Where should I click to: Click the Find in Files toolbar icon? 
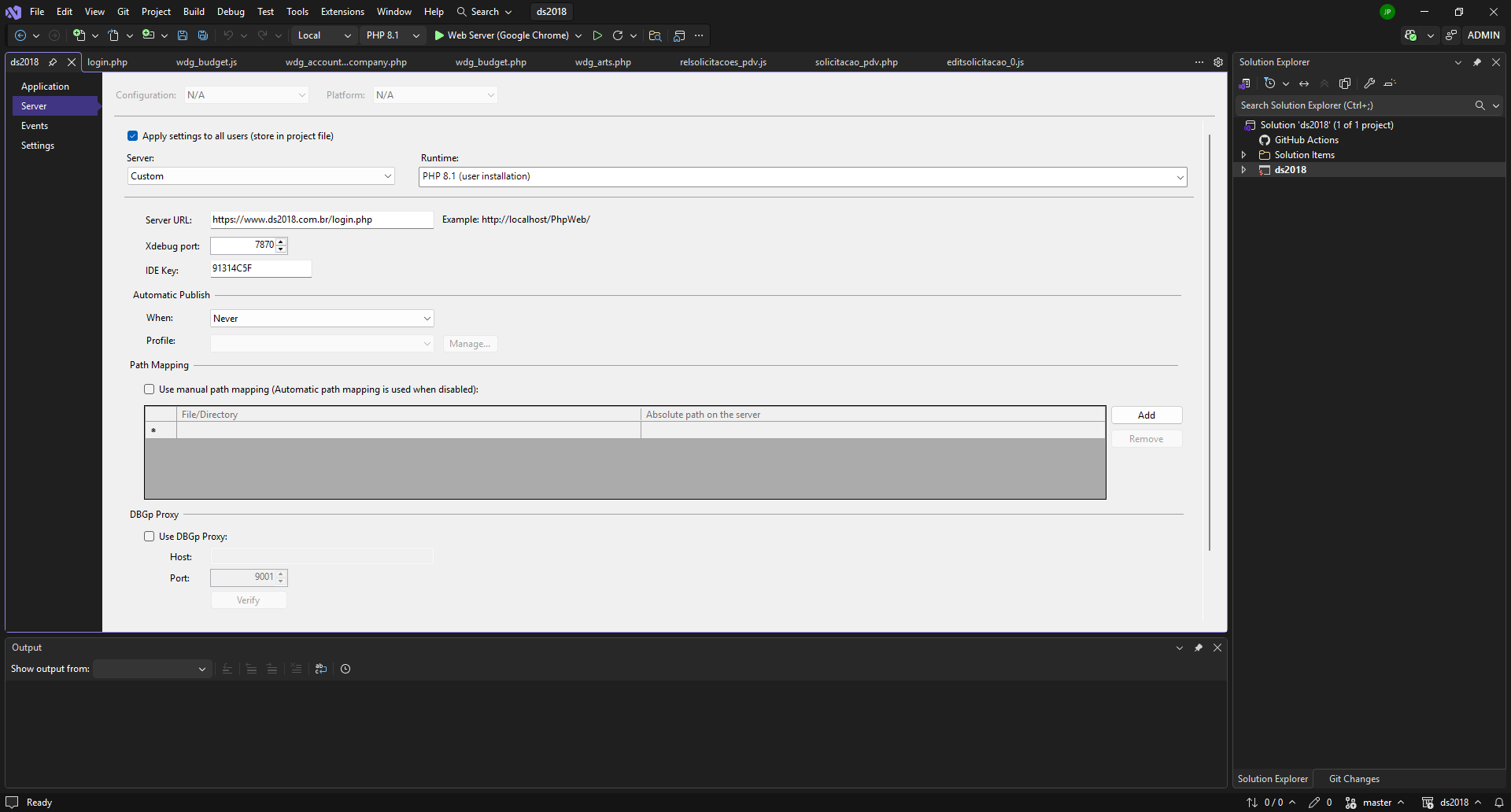coord(654,35)
